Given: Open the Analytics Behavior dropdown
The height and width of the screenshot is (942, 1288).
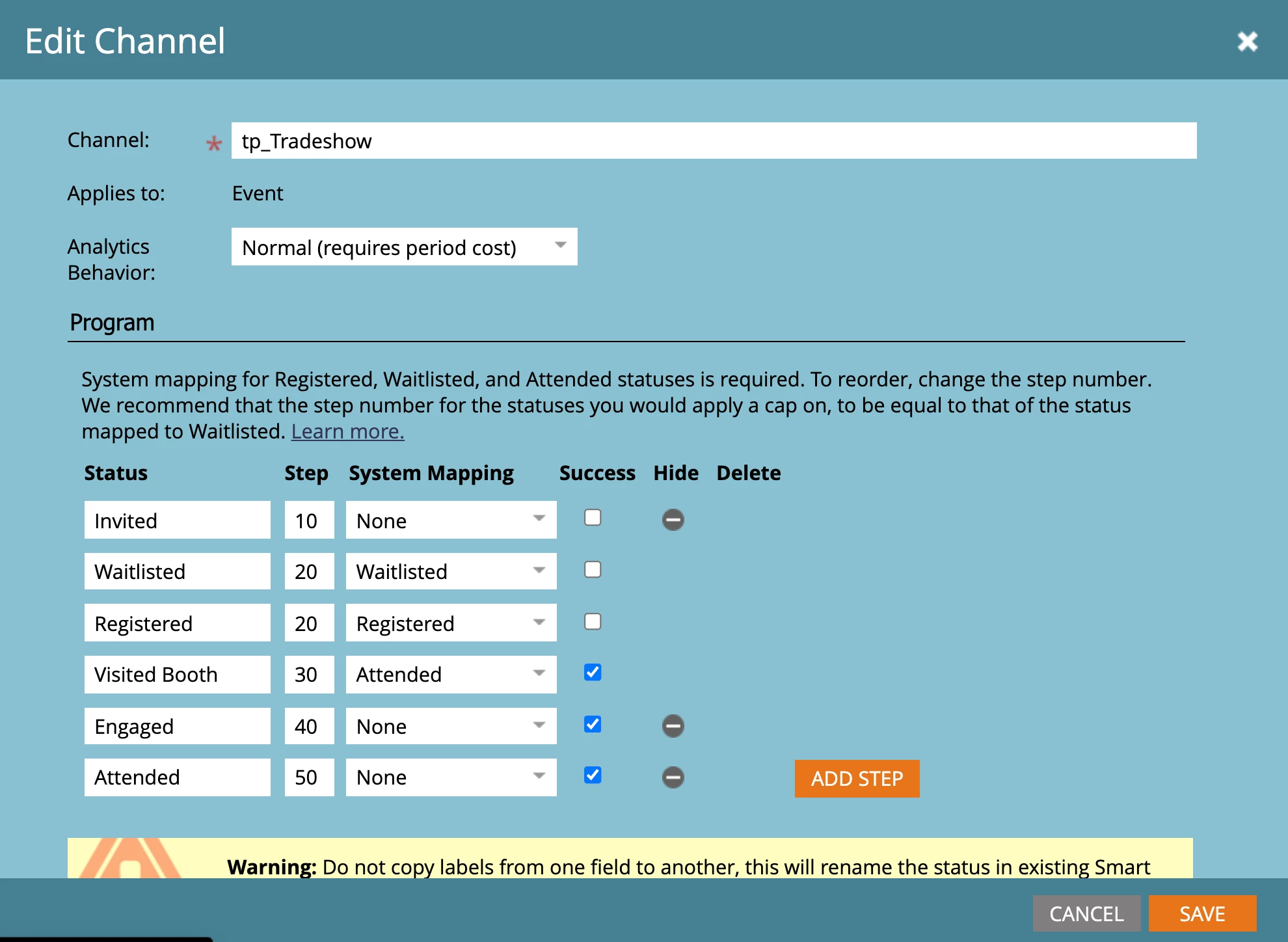Looking at the screenshot, I should (404, 247).
